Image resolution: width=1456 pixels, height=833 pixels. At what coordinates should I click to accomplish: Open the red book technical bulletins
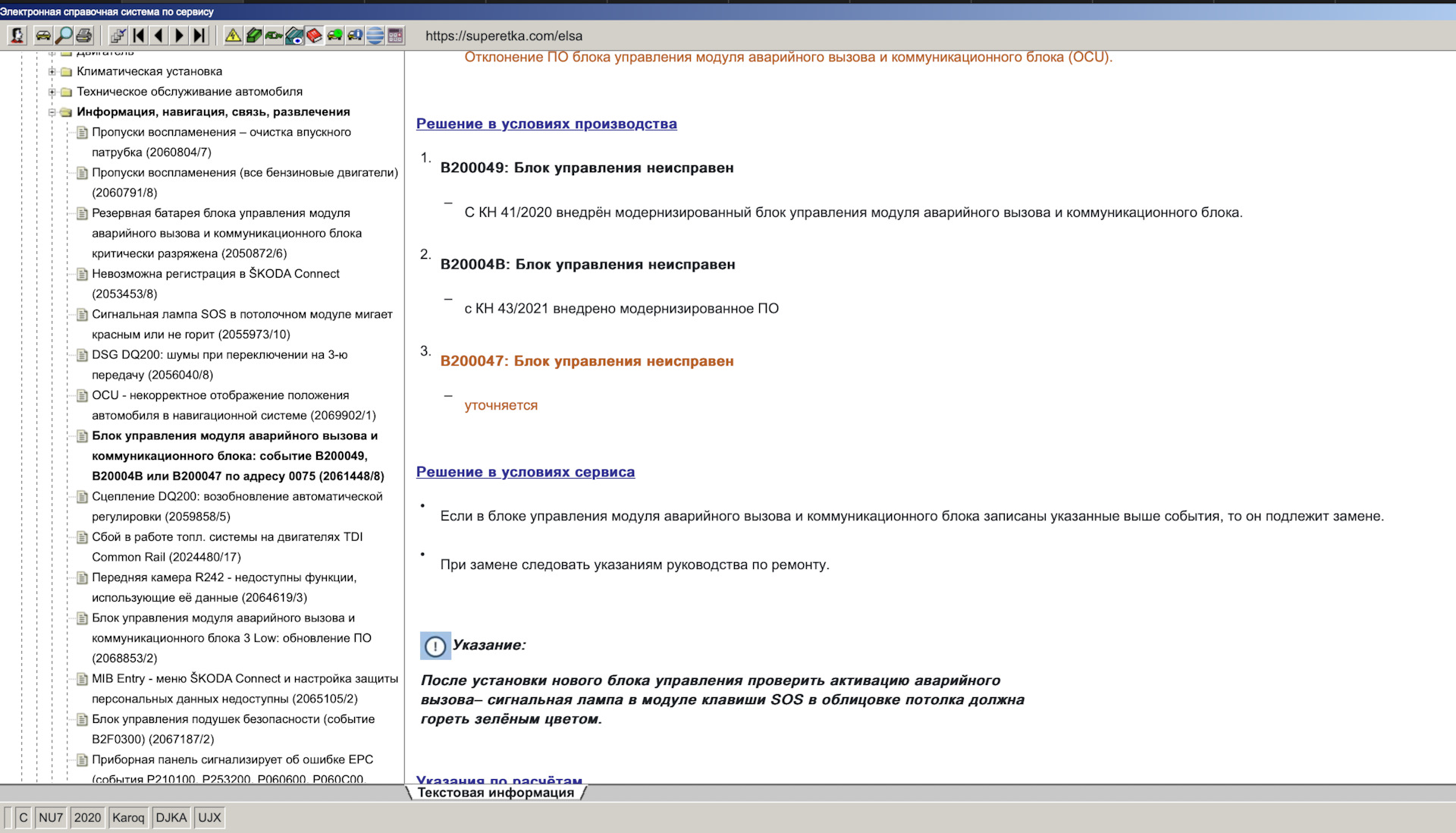point(314,35)
